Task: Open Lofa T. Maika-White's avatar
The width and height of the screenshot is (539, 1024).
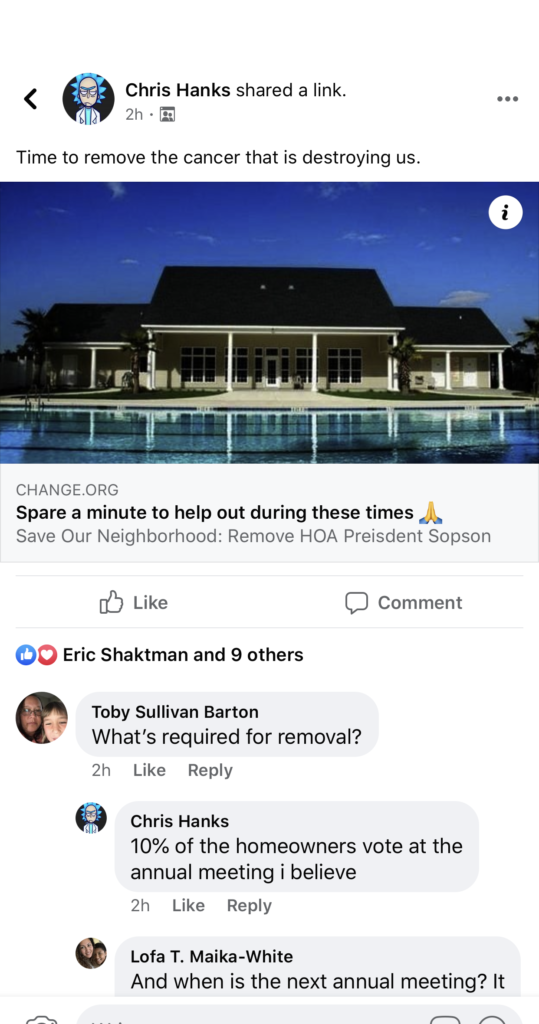Action: [x=91, y=953]
